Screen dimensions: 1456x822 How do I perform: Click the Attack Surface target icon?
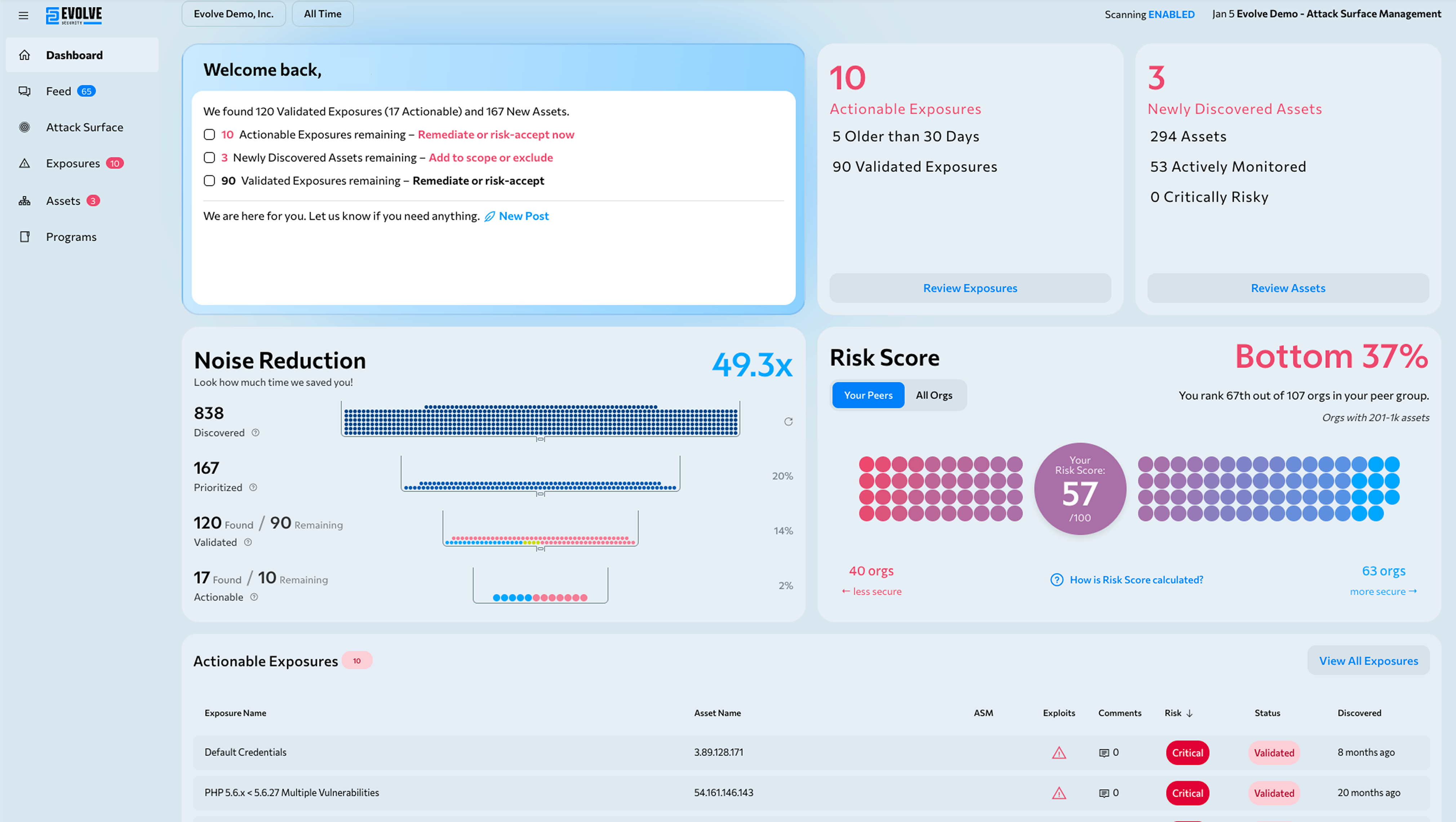pos(24,127)
